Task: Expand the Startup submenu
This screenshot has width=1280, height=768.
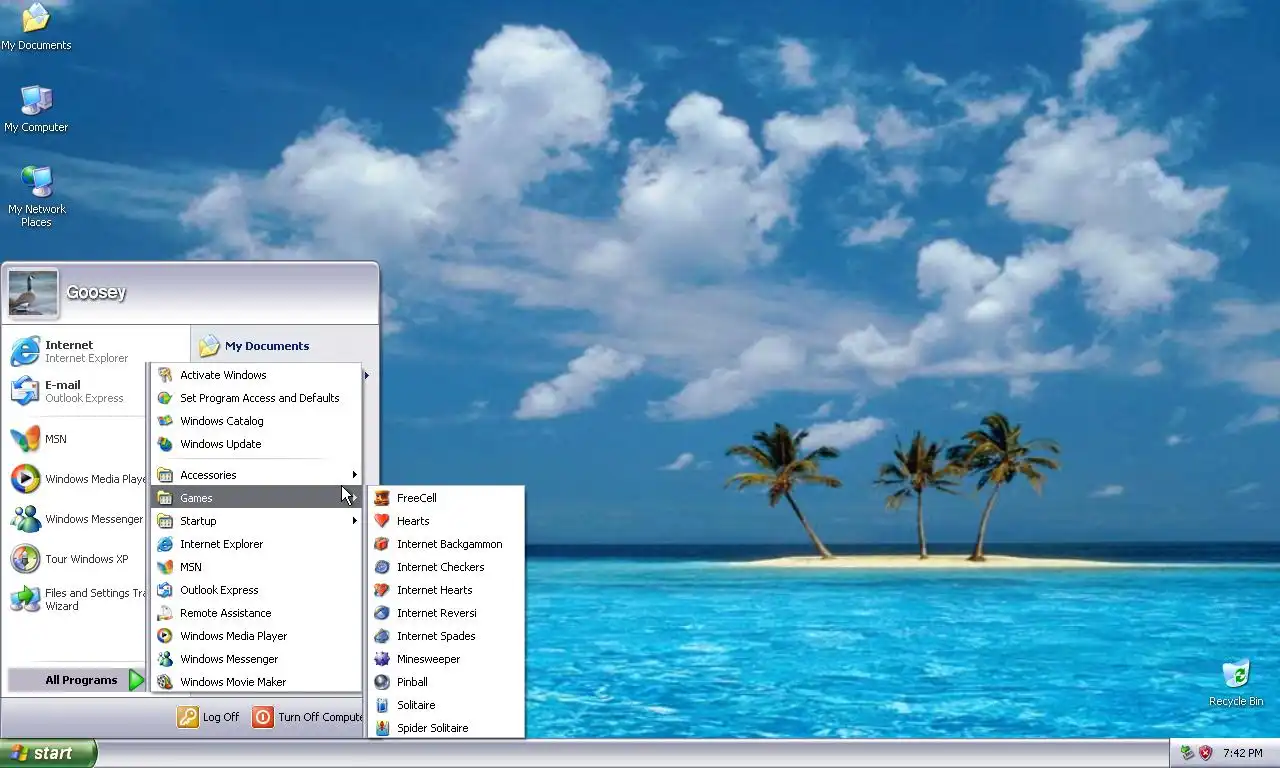Action: (x=256, y=521)
